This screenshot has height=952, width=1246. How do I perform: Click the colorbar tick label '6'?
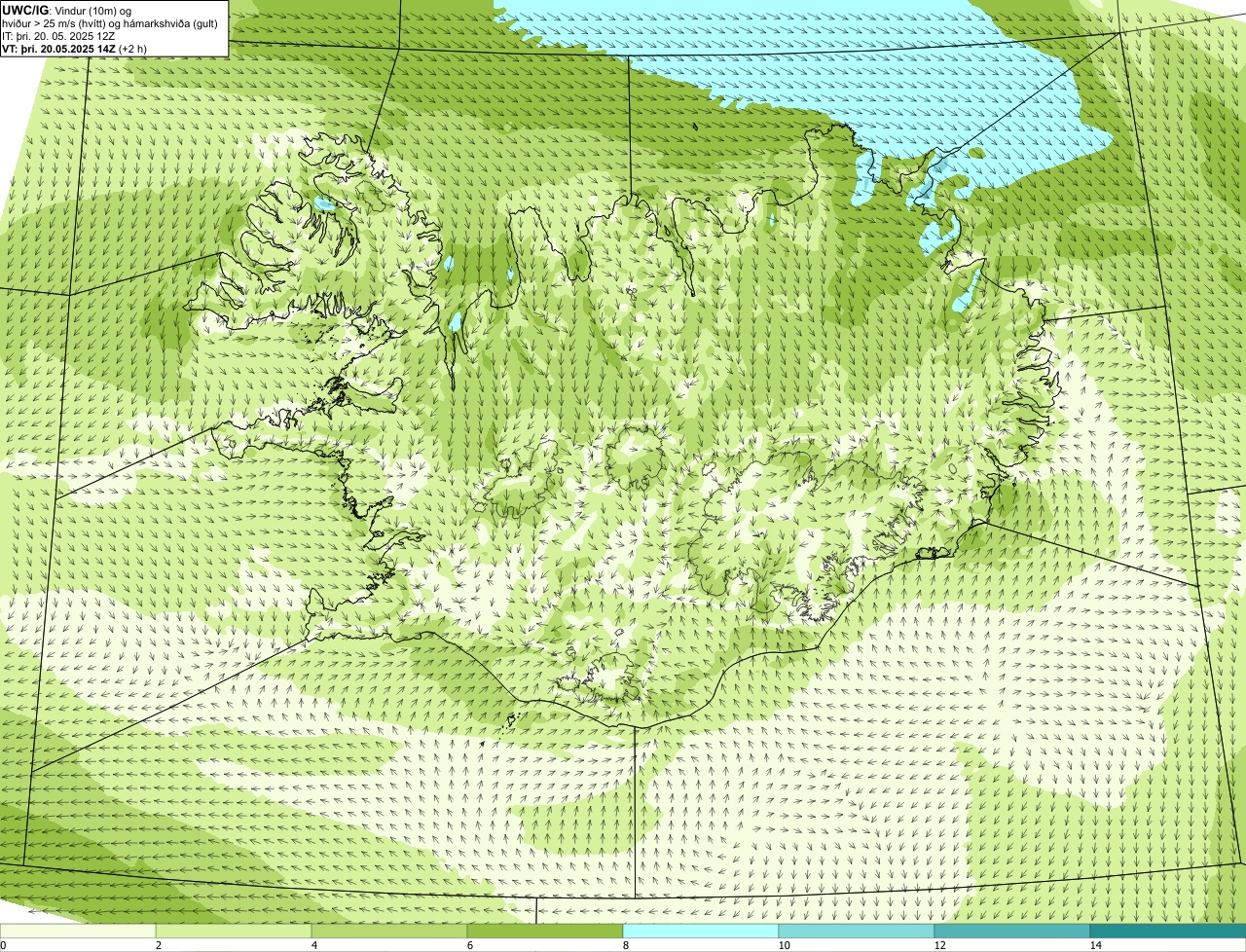[x=469, y=945]
